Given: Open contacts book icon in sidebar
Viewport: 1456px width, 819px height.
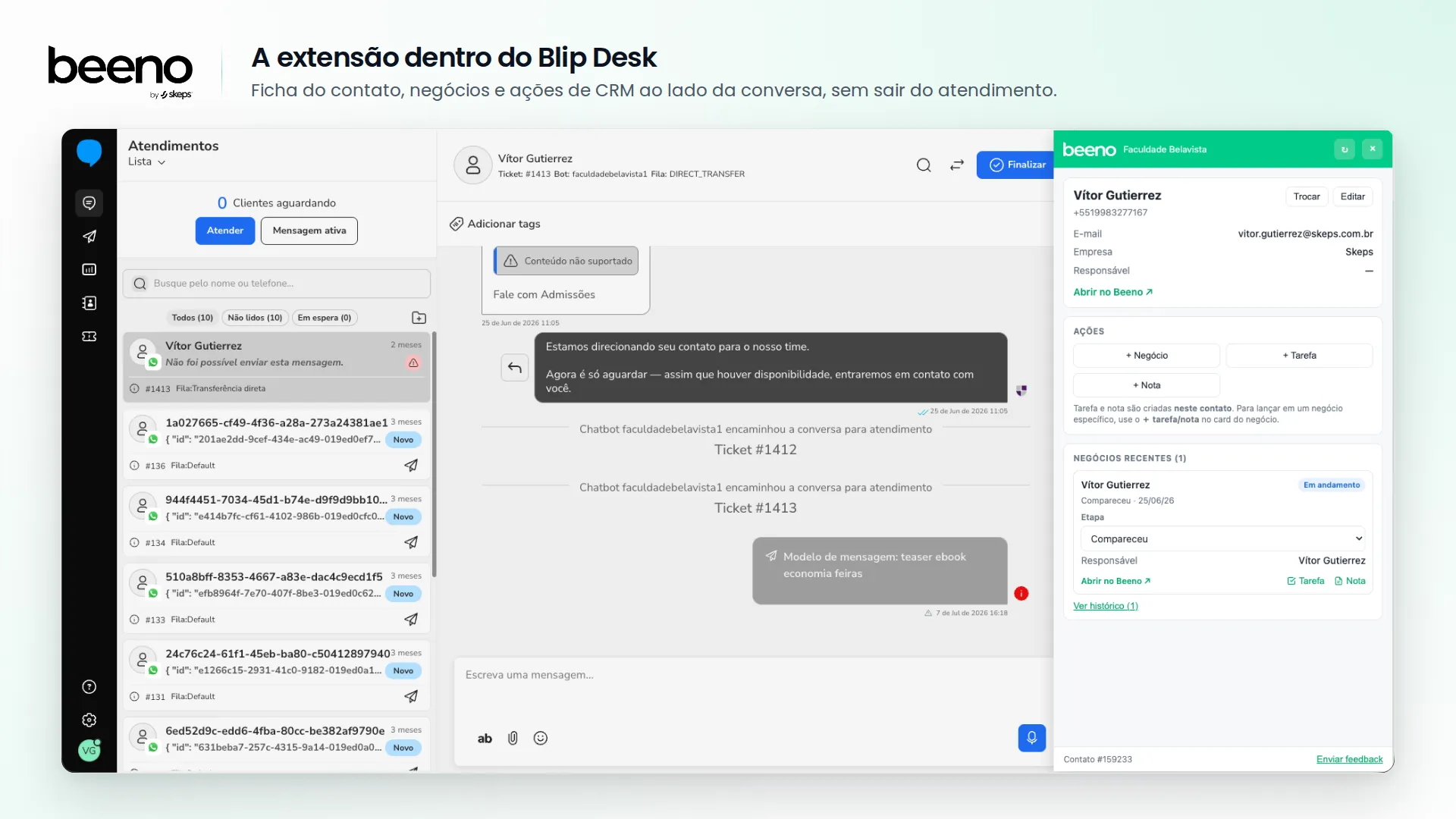Looking at the screenshot, I should pyautogui.click(x=89, y=303).
